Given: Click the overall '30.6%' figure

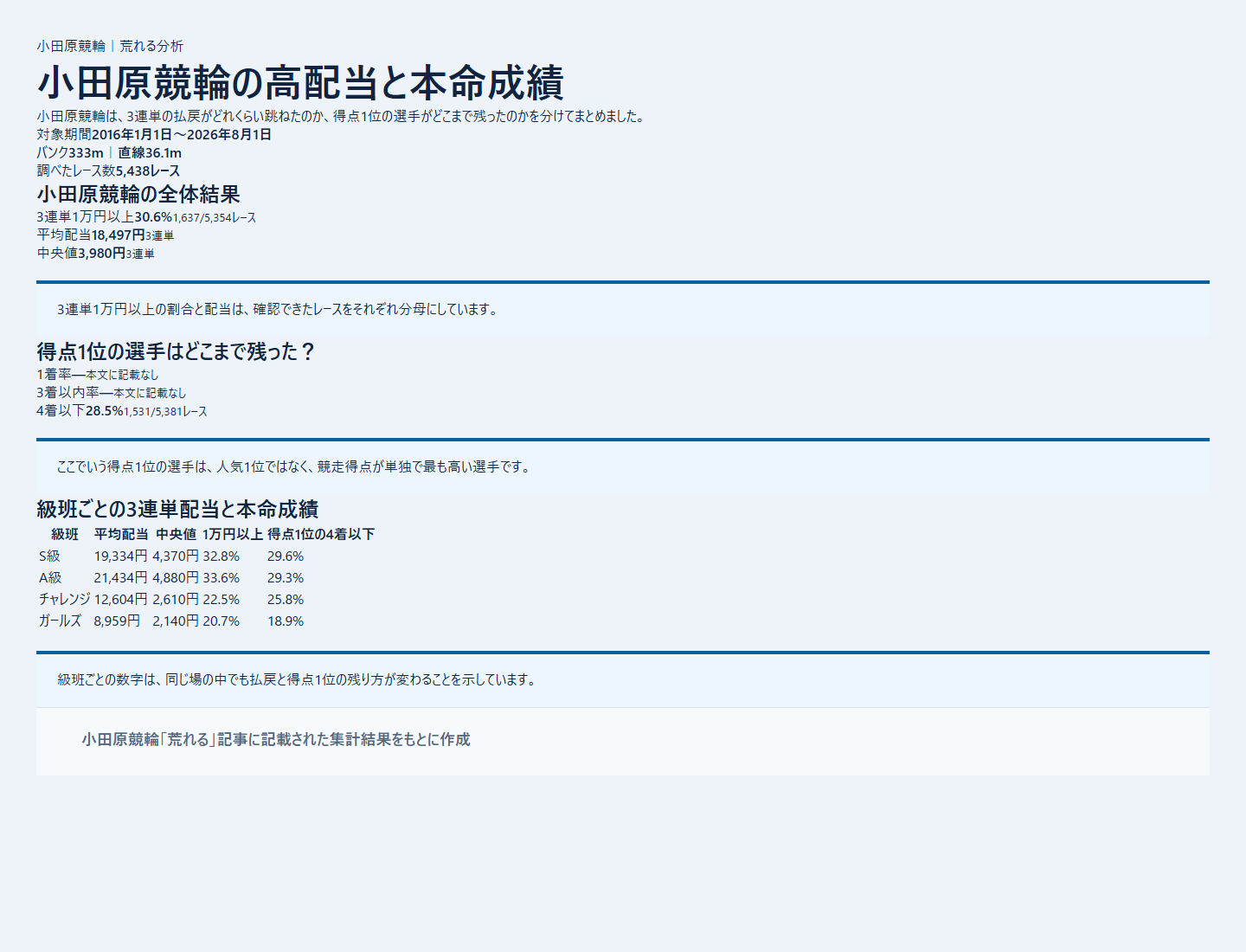Looking at the screenshot, I should coord(153,216).
